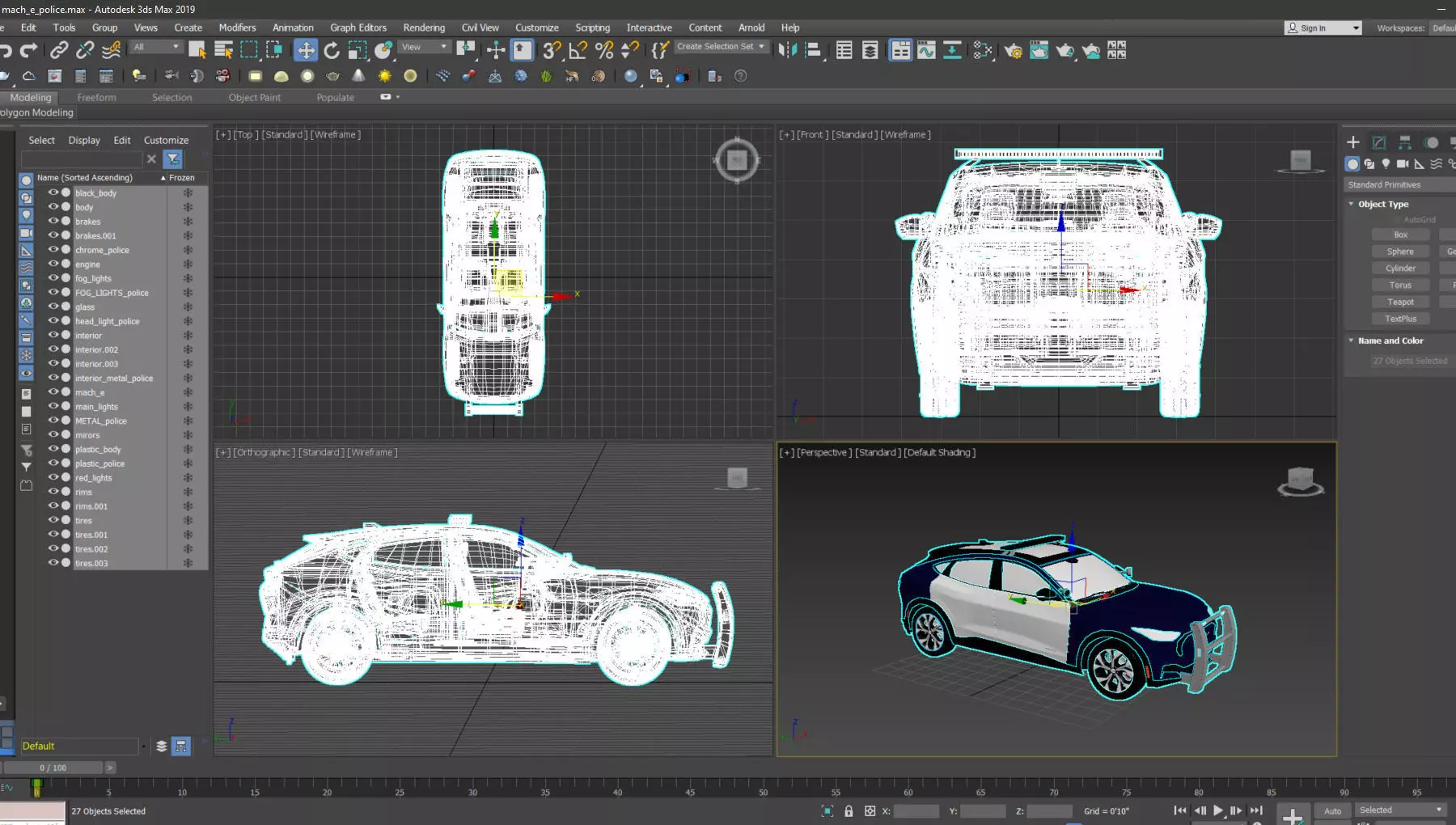Click the cone primitive icon in second toolbar
Image resolution: width=1456 pixels, height=825 pixels.
358,76
